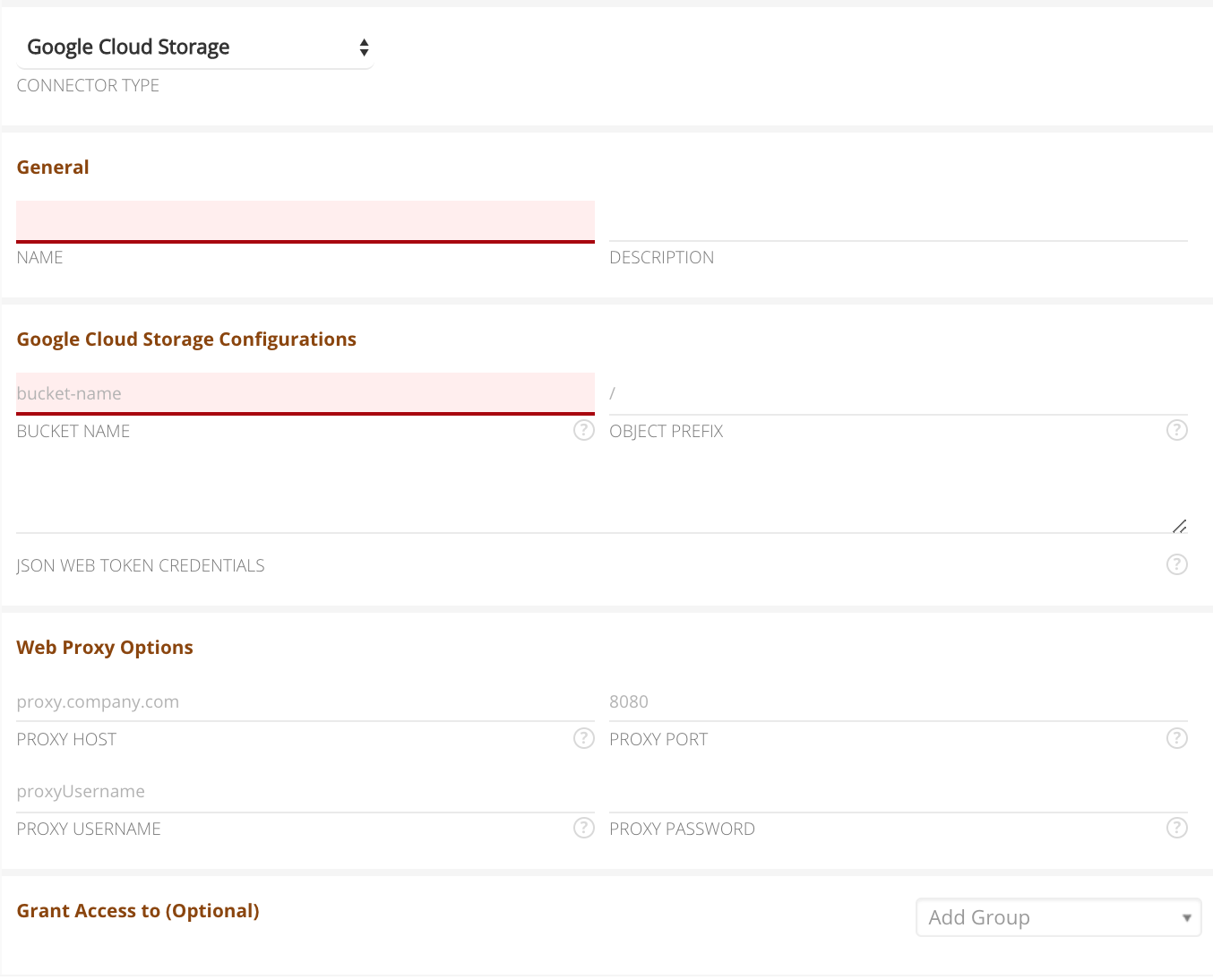Screen dimensions: 1213x980
Task: Show help for JSON Web Token Credentials
Action: [x=1177, y=564]
